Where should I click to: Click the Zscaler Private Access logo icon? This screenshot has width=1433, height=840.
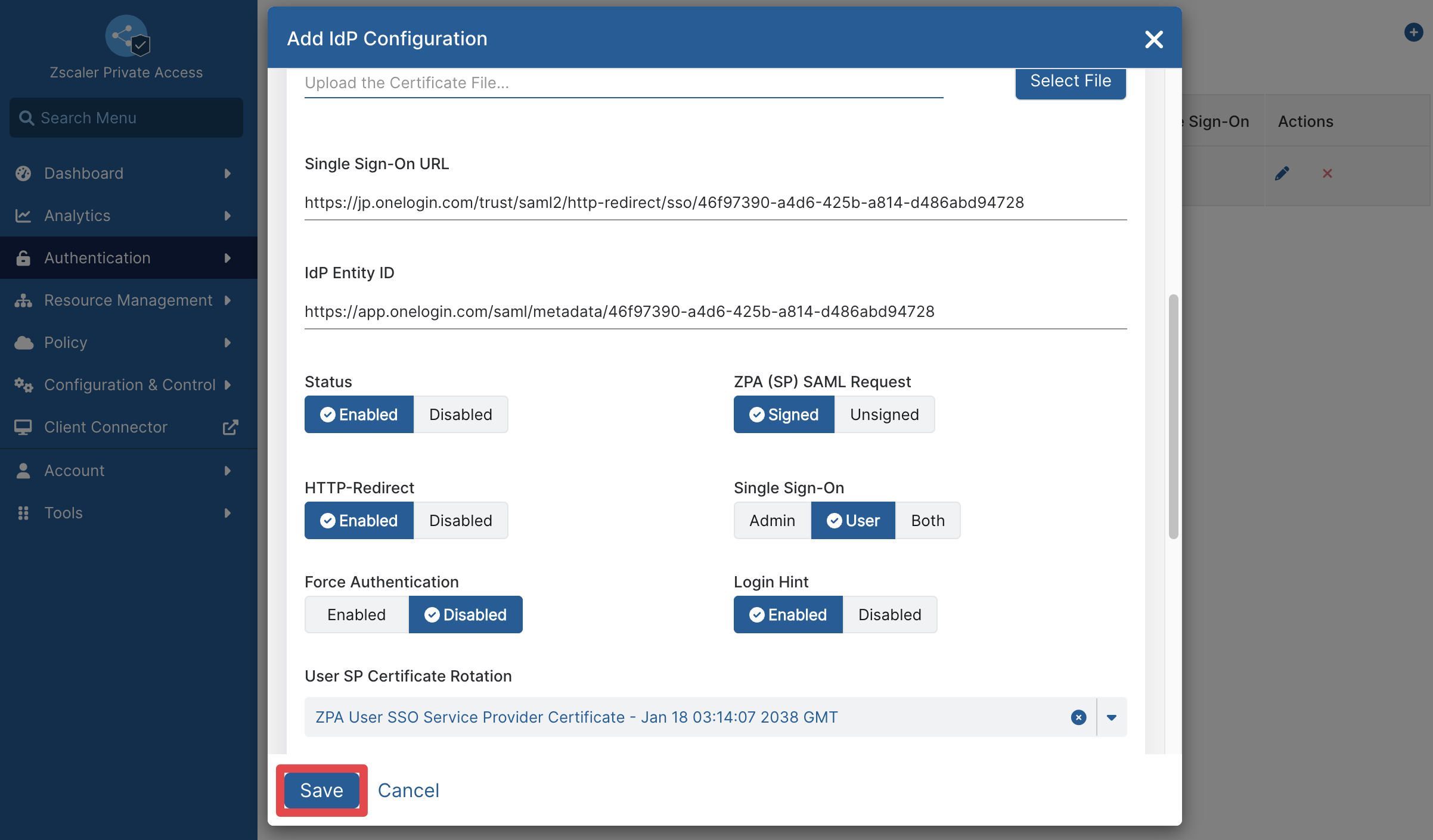click(x=127, y=36)
